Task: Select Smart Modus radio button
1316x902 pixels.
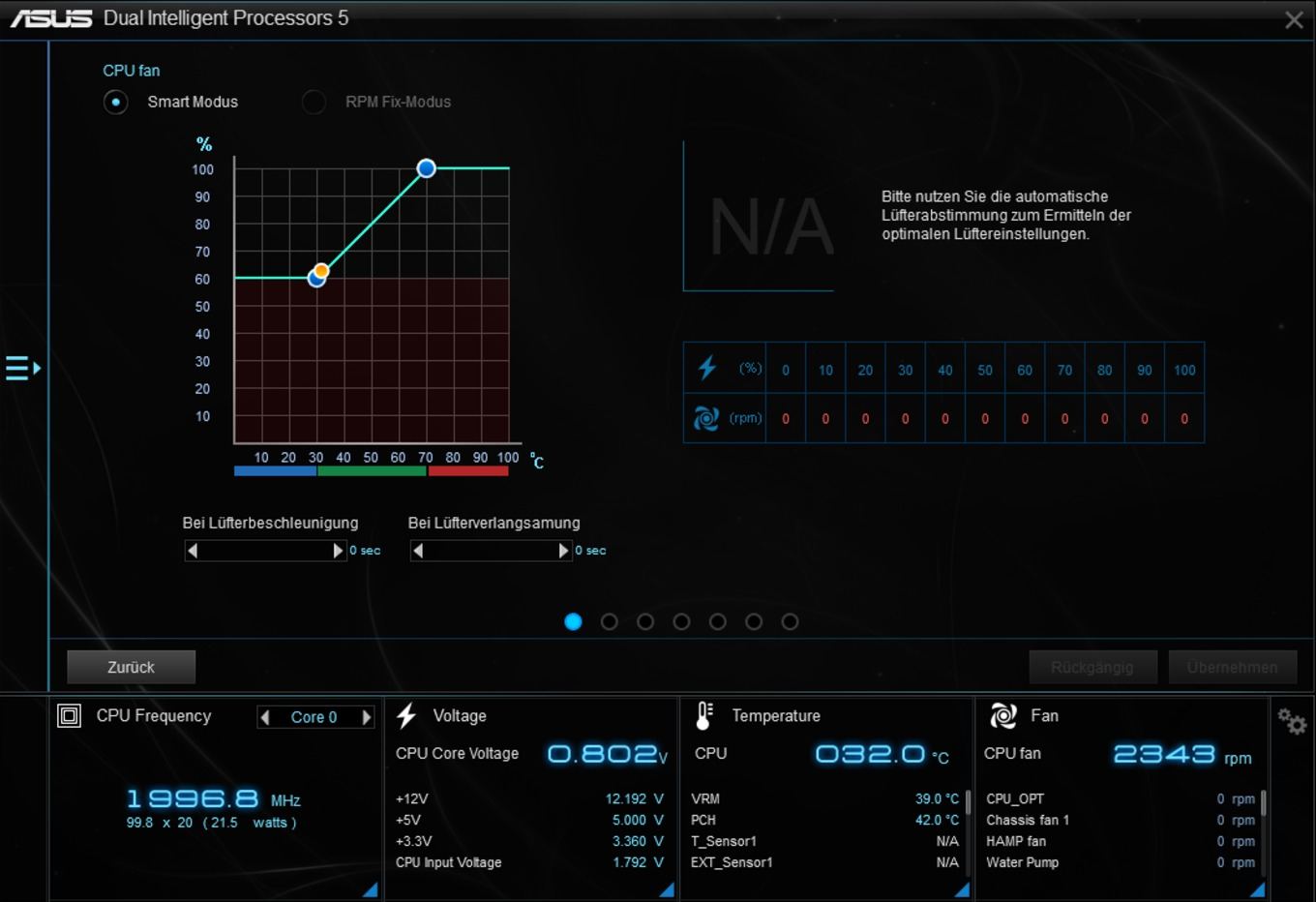Action: pyautogui.click(x=115, y=102)
